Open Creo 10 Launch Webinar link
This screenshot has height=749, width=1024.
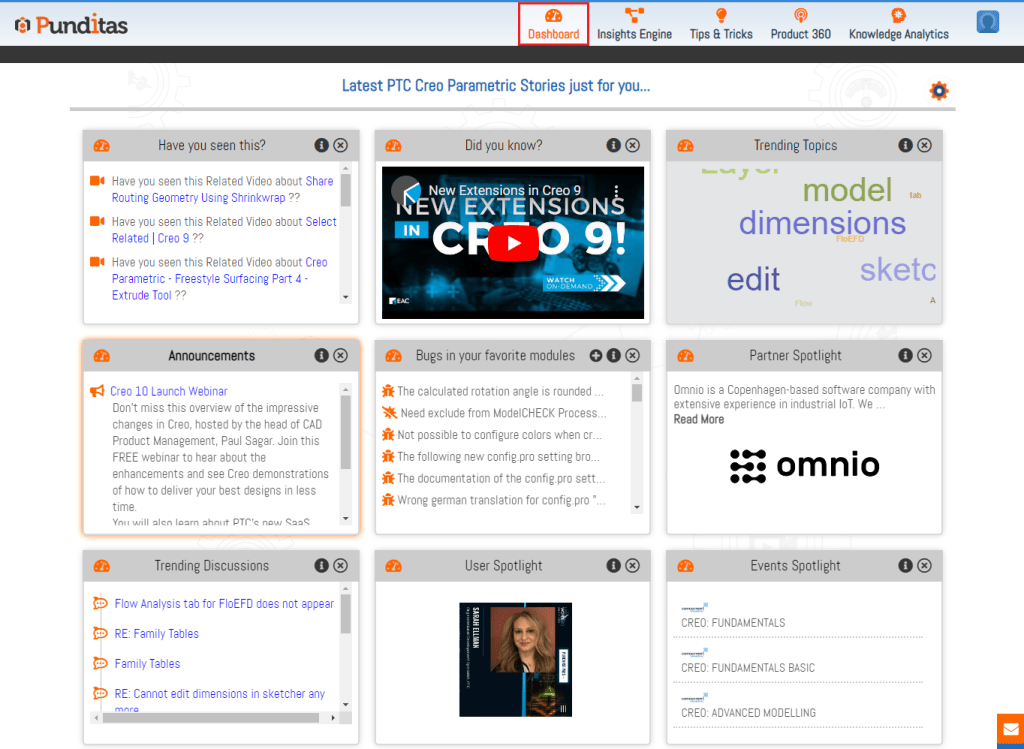coord(168,391)
